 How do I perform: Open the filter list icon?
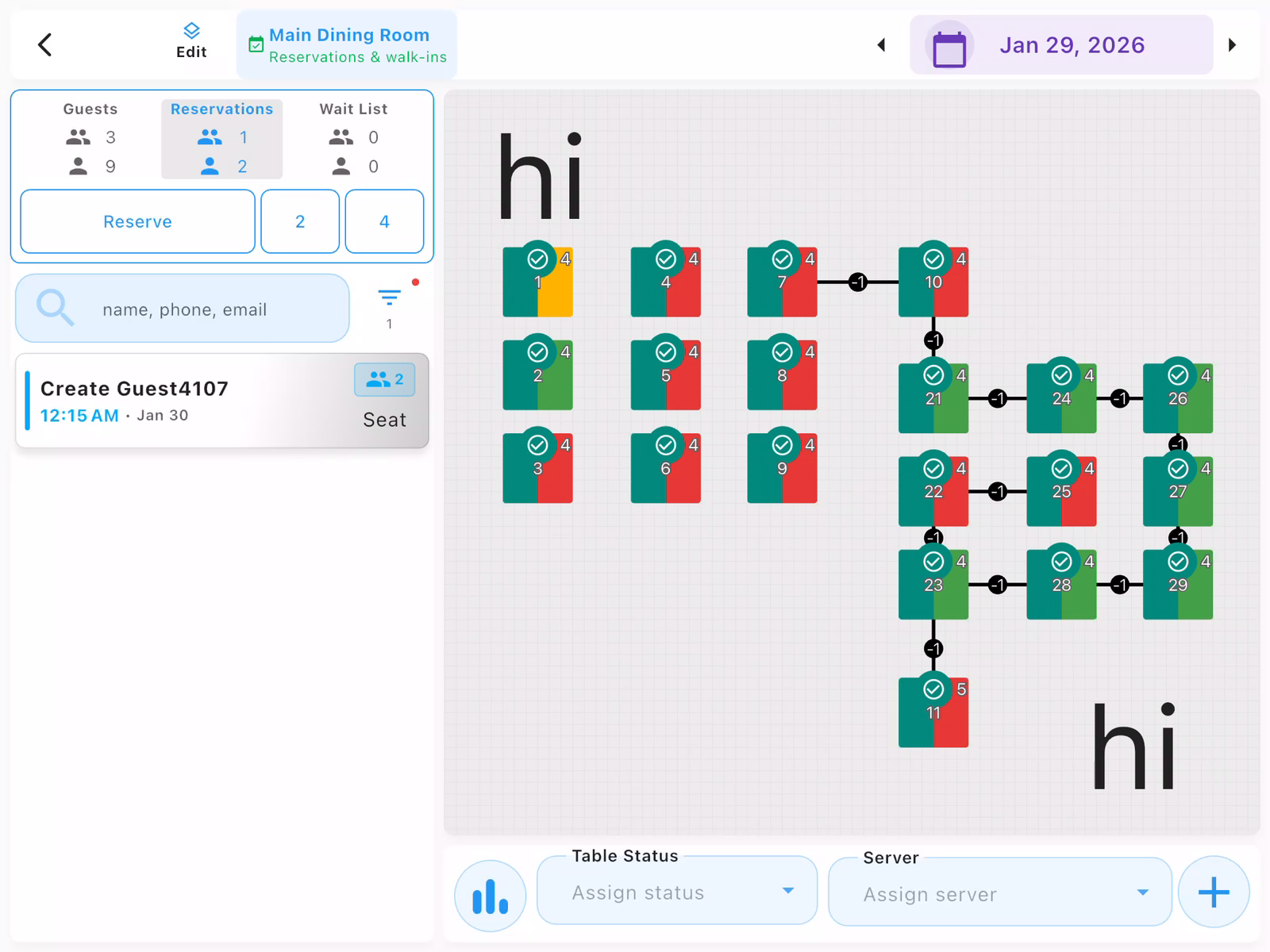[x=389, y=298]
